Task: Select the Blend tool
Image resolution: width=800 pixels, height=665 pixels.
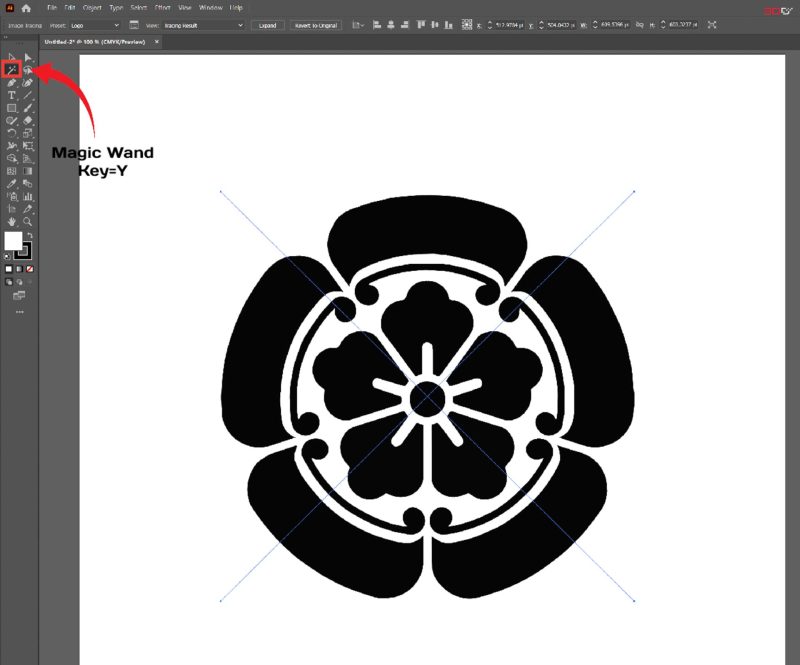Action: (x=28, y=184)
